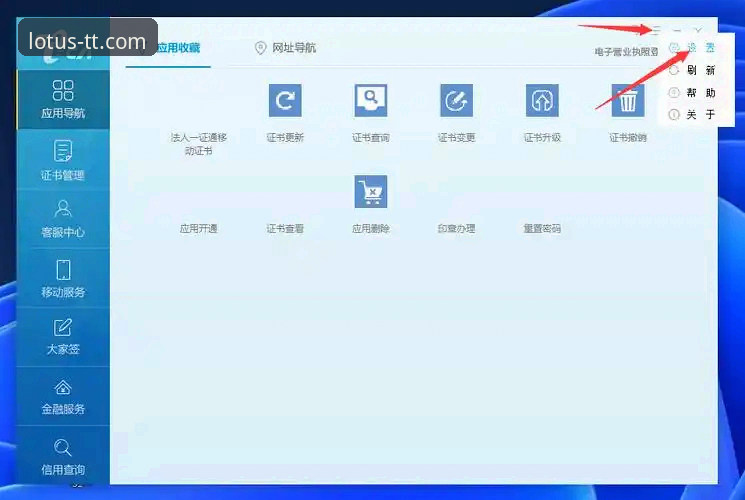
Task: Open the 证书查询 app icon
Action: coord(371,100)
